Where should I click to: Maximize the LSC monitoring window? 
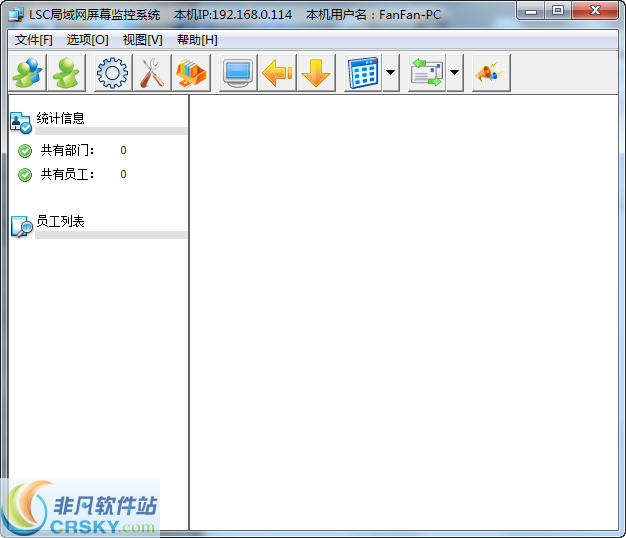click(558, 11)
